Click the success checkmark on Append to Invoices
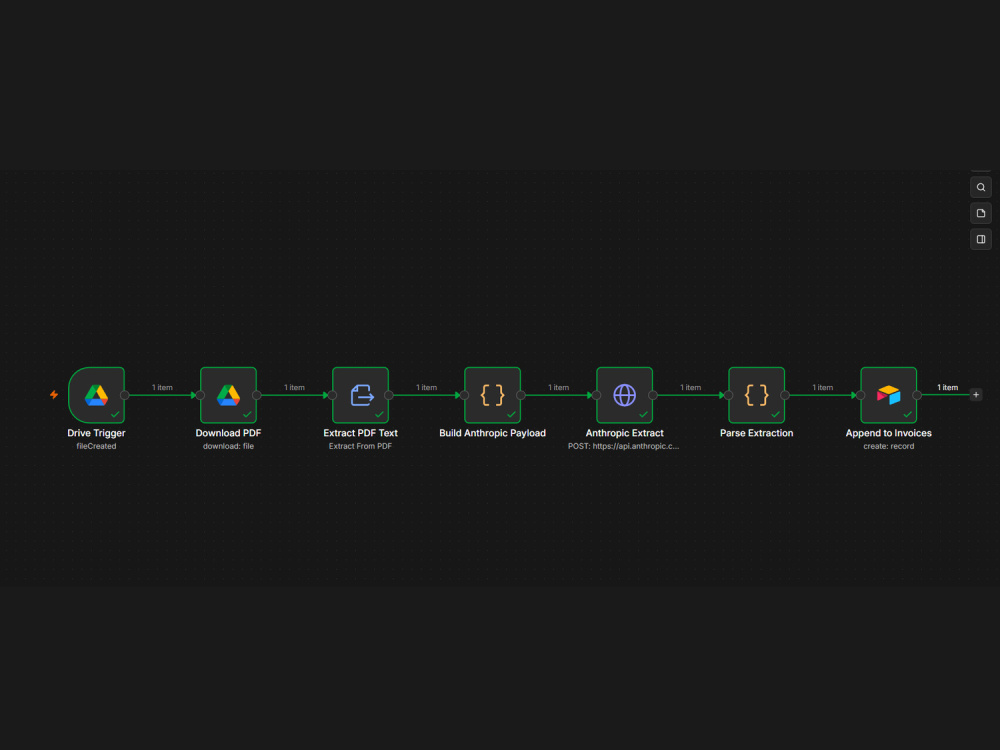This screenshot has height=750, width=1000. pyautogui.click(x=908, y=415)
